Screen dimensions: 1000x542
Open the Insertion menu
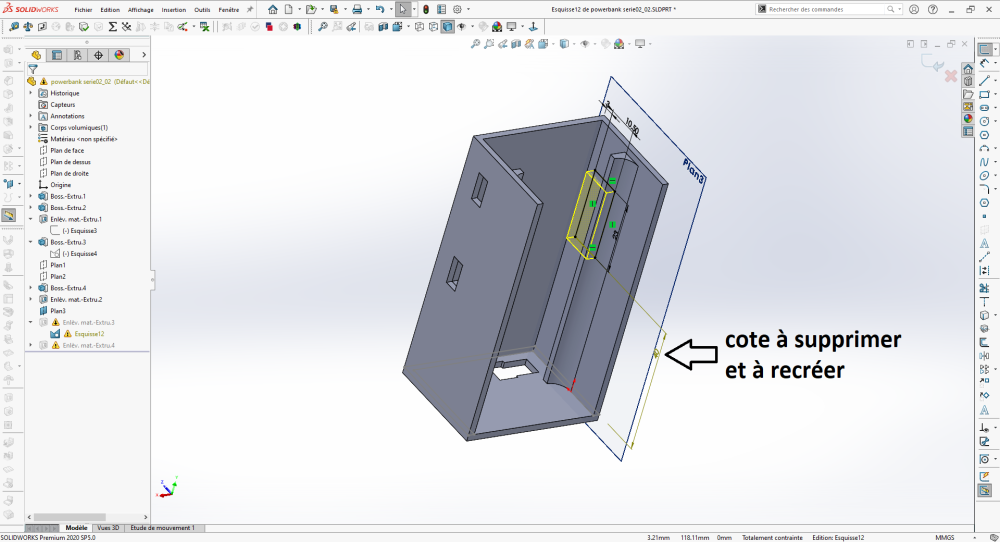coord(174,9)
